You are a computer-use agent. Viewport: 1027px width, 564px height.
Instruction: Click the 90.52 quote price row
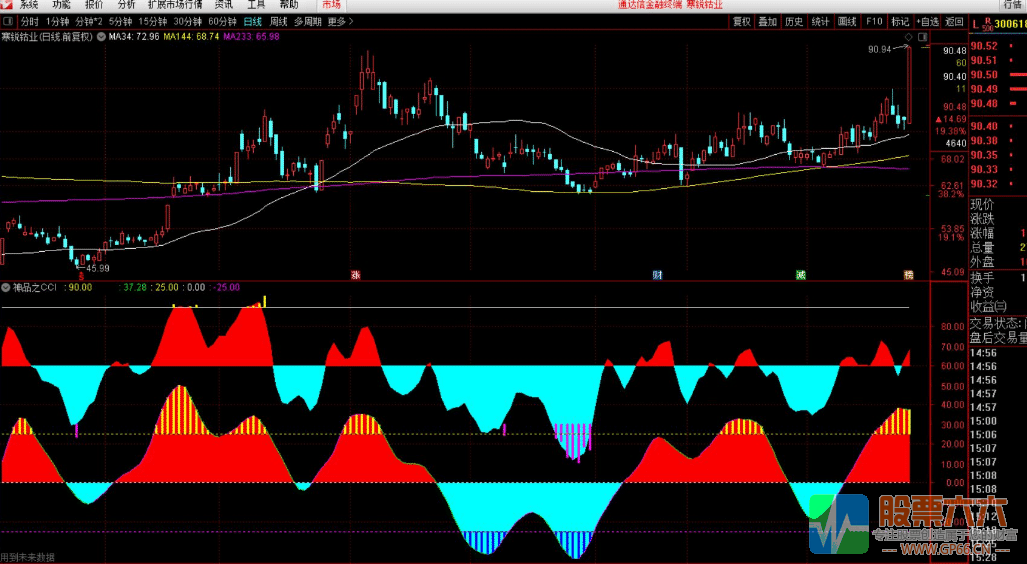(x=998, y=46)
